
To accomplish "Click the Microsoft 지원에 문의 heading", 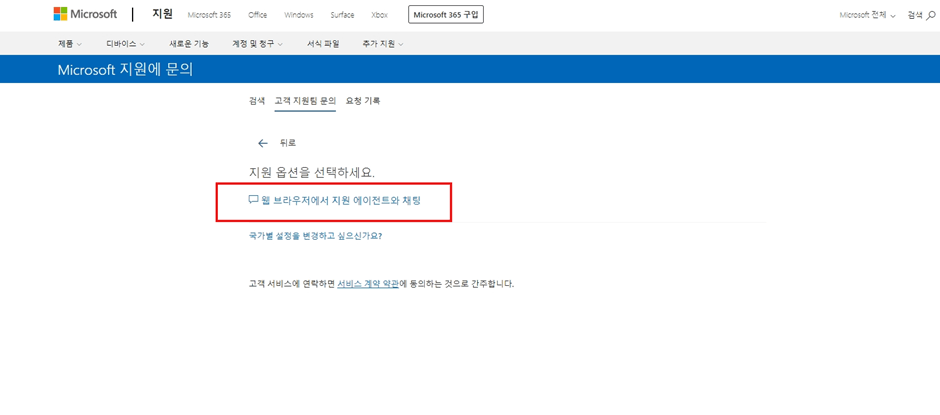I will (x=125, y=70).
